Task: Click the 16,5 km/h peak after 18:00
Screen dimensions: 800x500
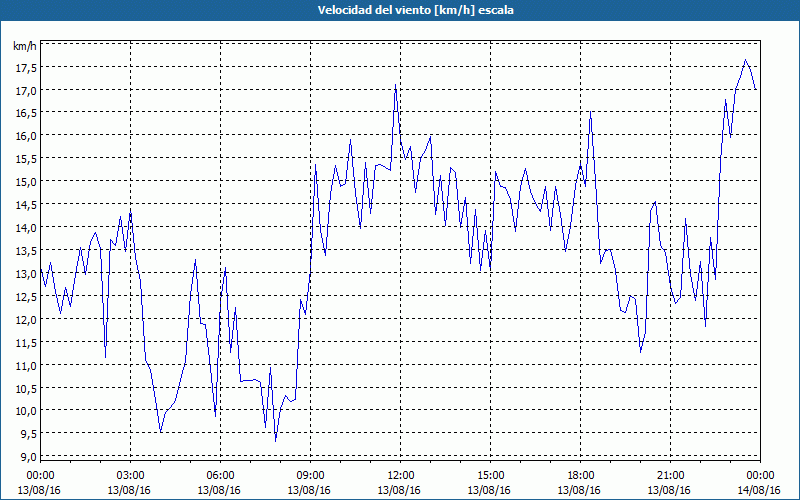Action: pos(590,112)
